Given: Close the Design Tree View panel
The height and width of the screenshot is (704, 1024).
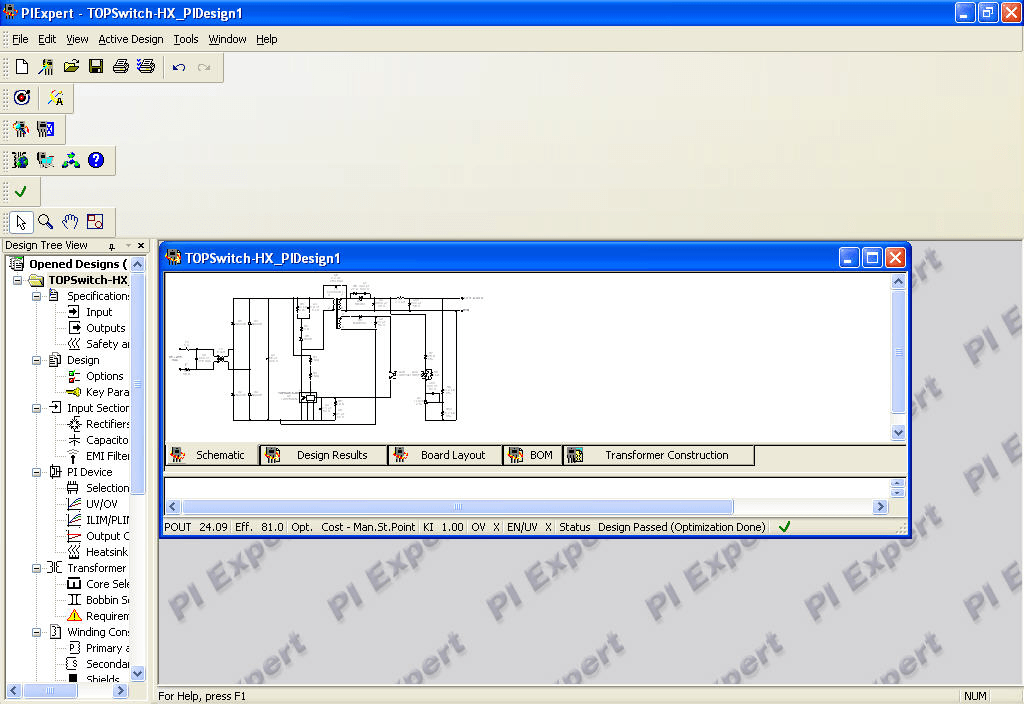Looking at the screenshot, I should pyautogui.click(x=141, y=246).
